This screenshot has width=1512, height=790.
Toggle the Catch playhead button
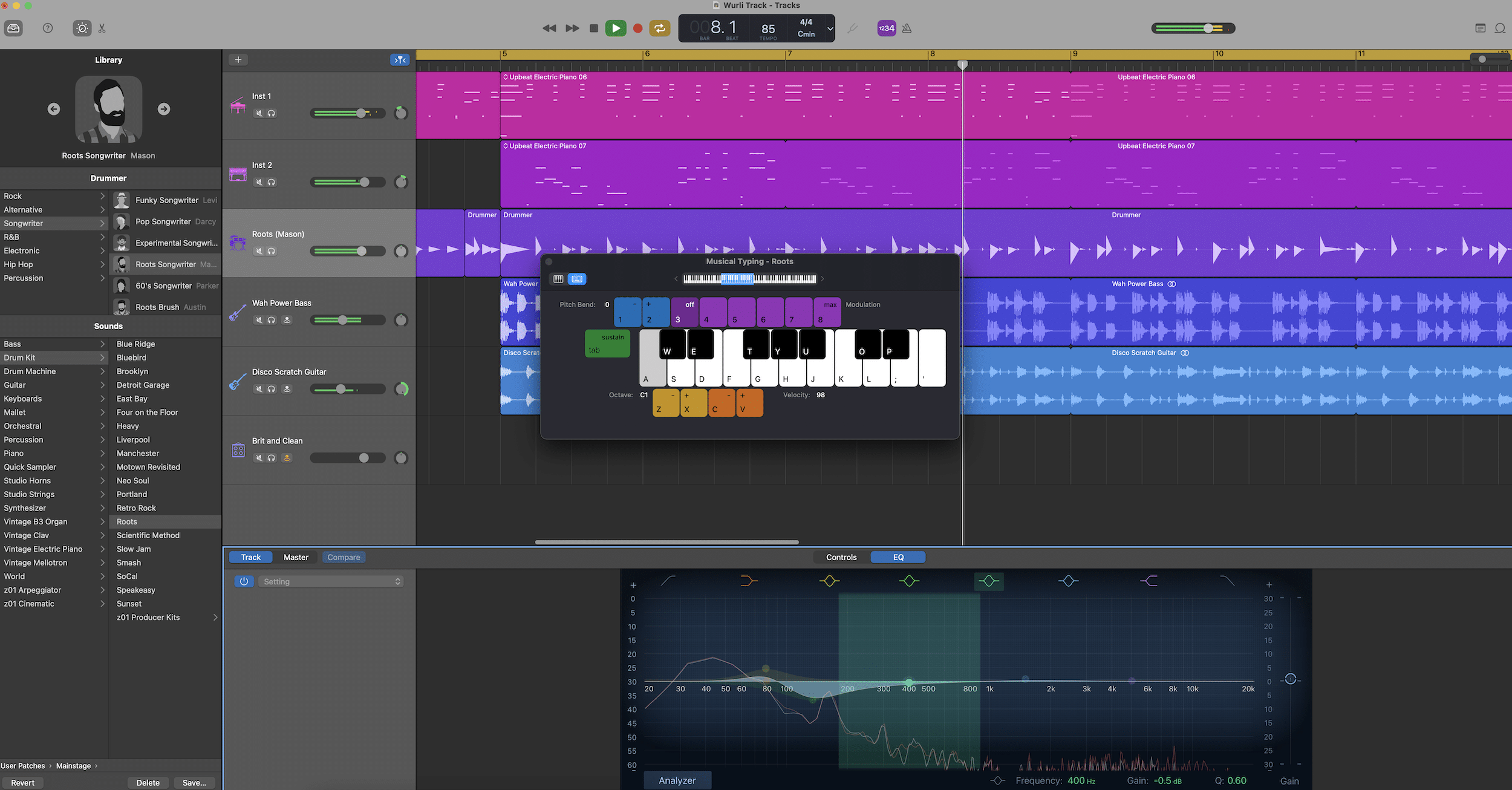click(400, 60)
